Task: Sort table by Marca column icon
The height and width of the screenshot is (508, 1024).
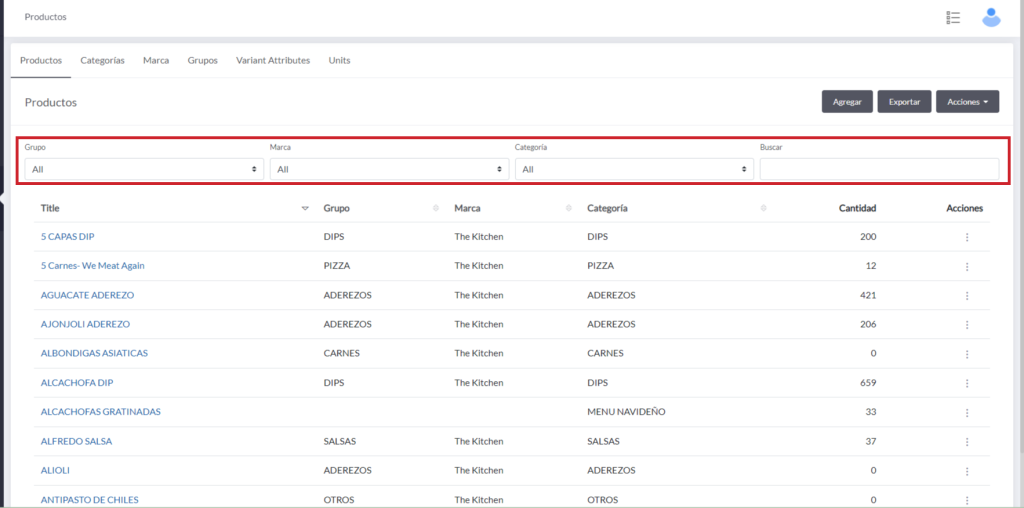Action: click(x=568, y=209)
